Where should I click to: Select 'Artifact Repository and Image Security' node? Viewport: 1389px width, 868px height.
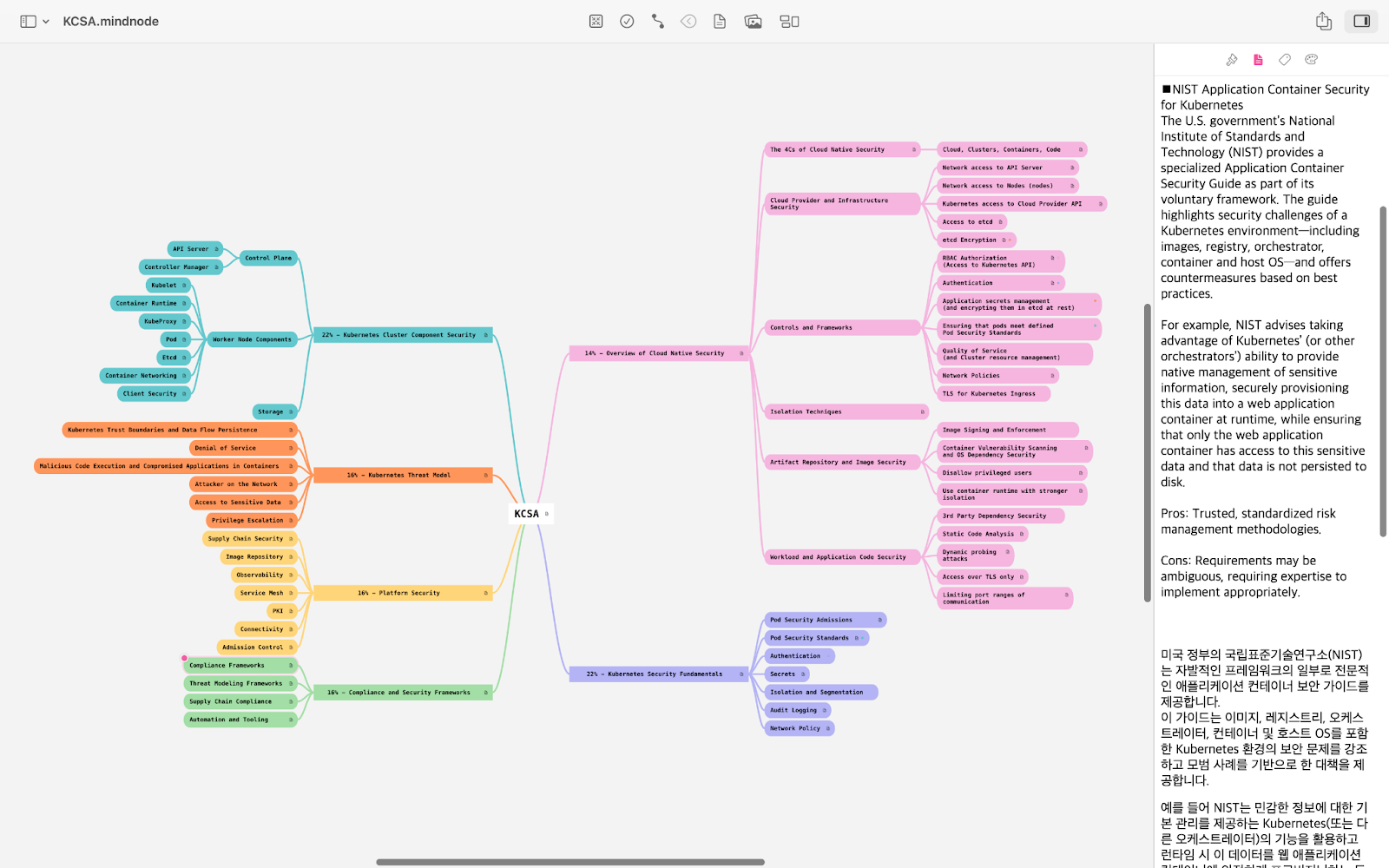[x=842, y=462]
